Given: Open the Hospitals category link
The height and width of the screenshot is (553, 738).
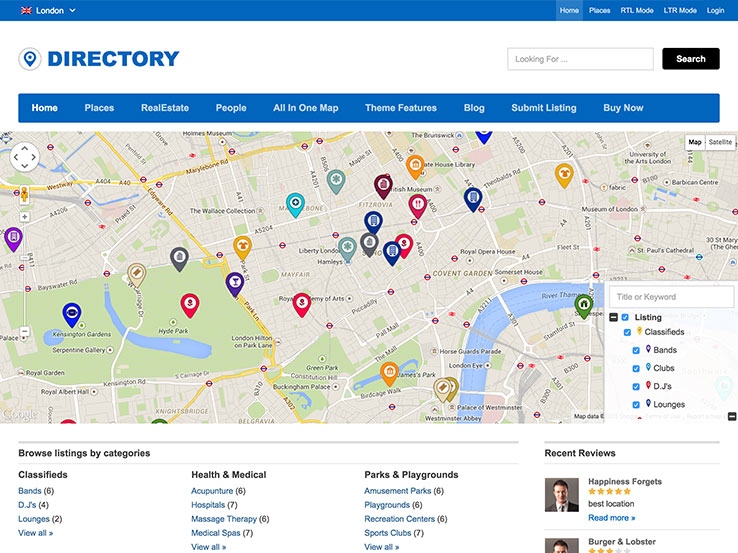Looking at the screenshot, I should tap(208, 505).
